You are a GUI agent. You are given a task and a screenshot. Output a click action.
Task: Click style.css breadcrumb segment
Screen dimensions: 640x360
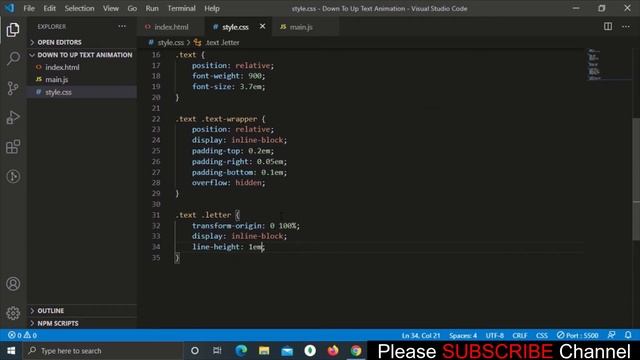(170, 42)
